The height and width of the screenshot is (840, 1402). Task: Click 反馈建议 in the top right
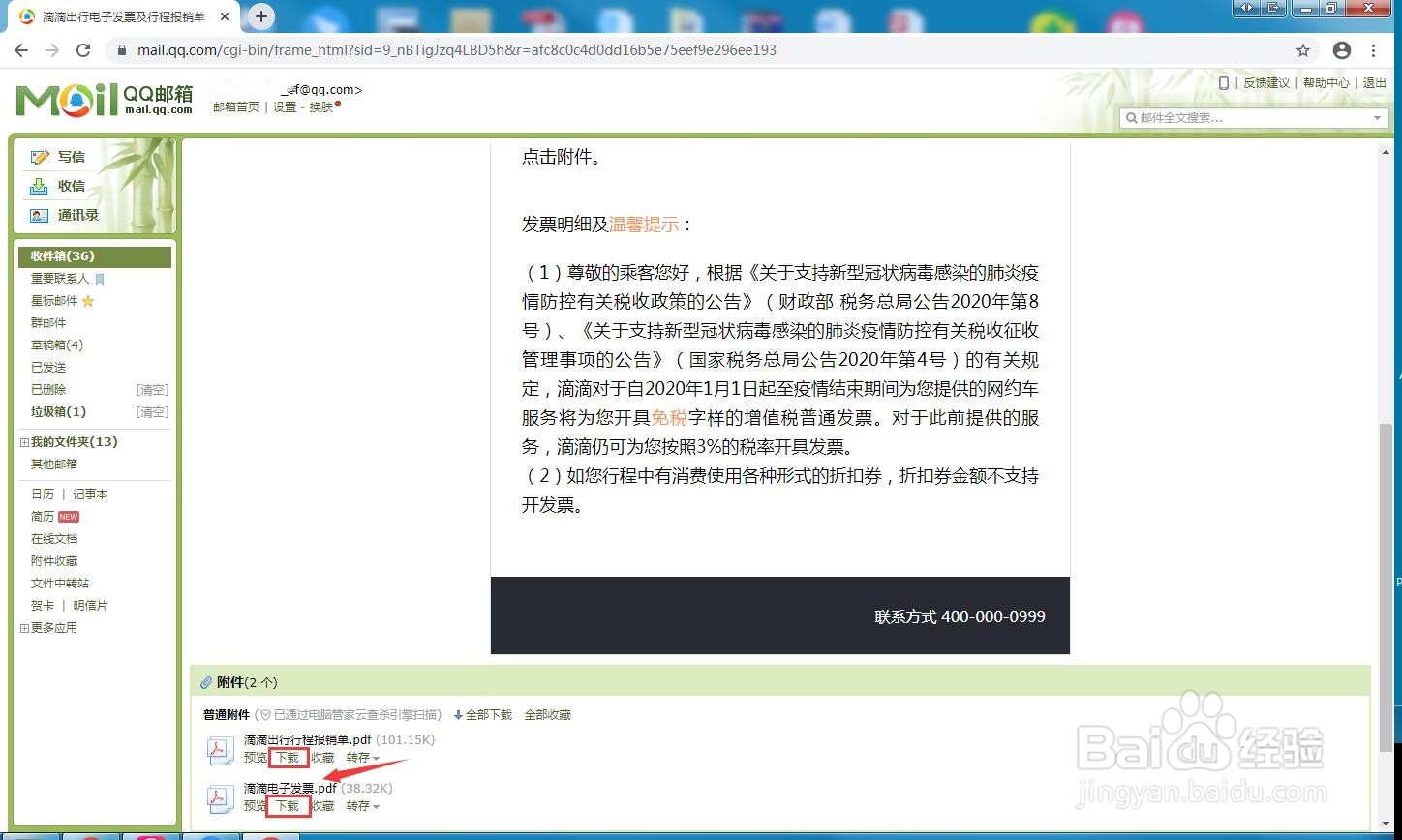pos(1266,83)
